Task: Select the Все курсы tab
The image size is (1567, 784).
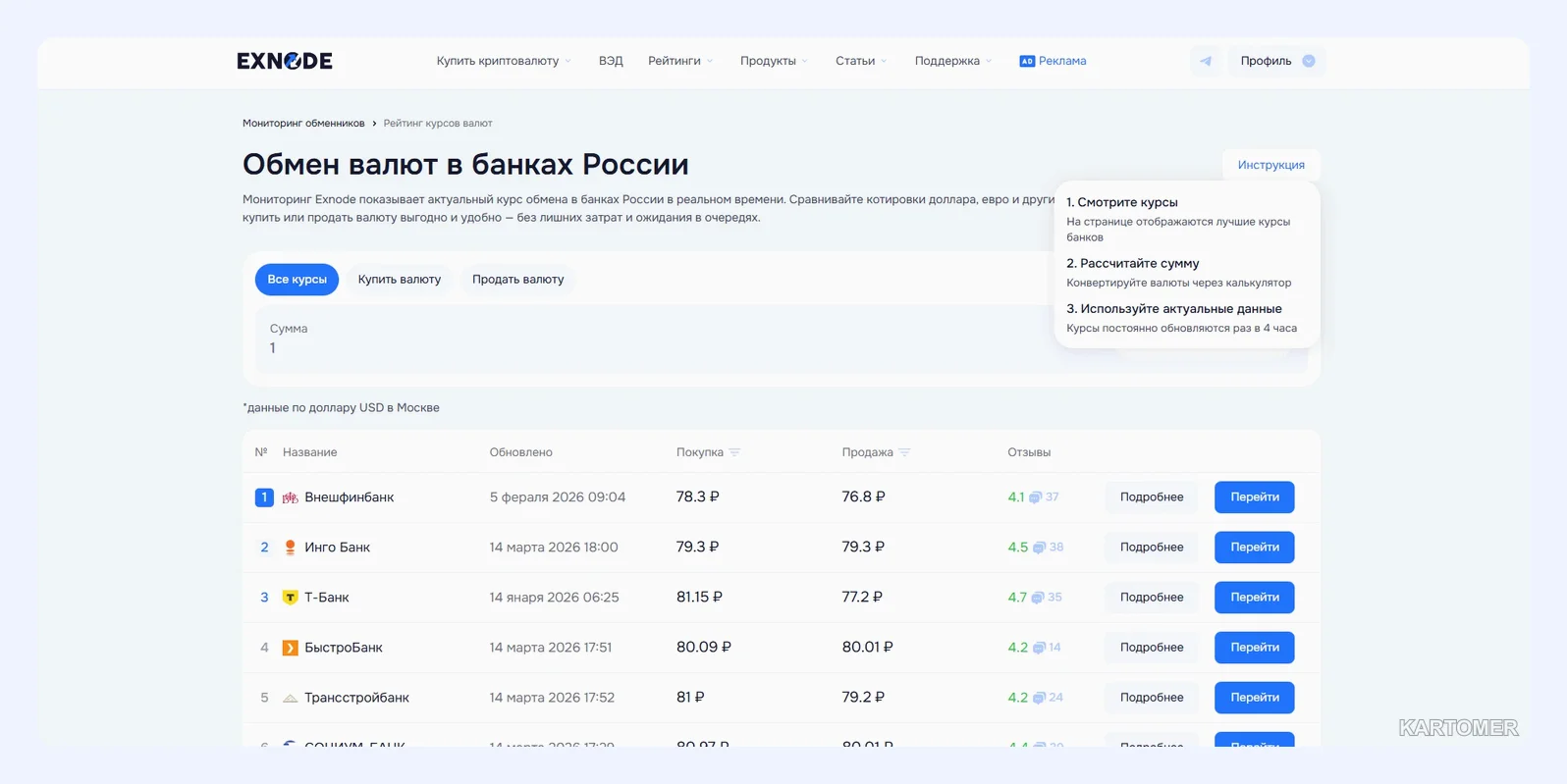Action: pos(297,280)
